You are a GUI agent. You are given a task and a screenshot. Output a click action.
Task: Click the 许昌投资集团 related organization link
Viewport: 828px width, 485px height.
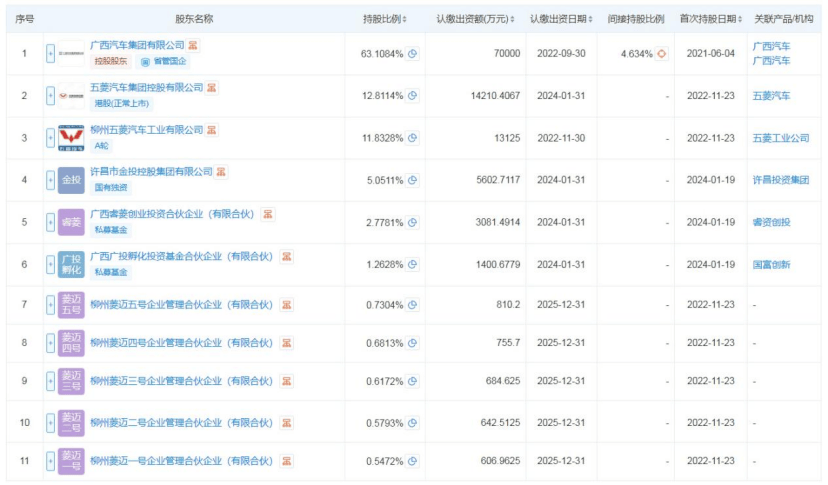pyautogui.click(x=778, y=180)
